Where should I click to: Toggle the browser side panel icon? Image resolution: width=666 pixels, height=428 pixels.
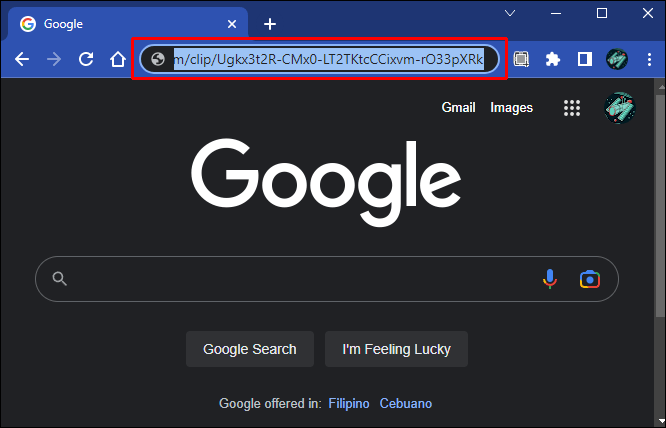(x=584, y=59)
